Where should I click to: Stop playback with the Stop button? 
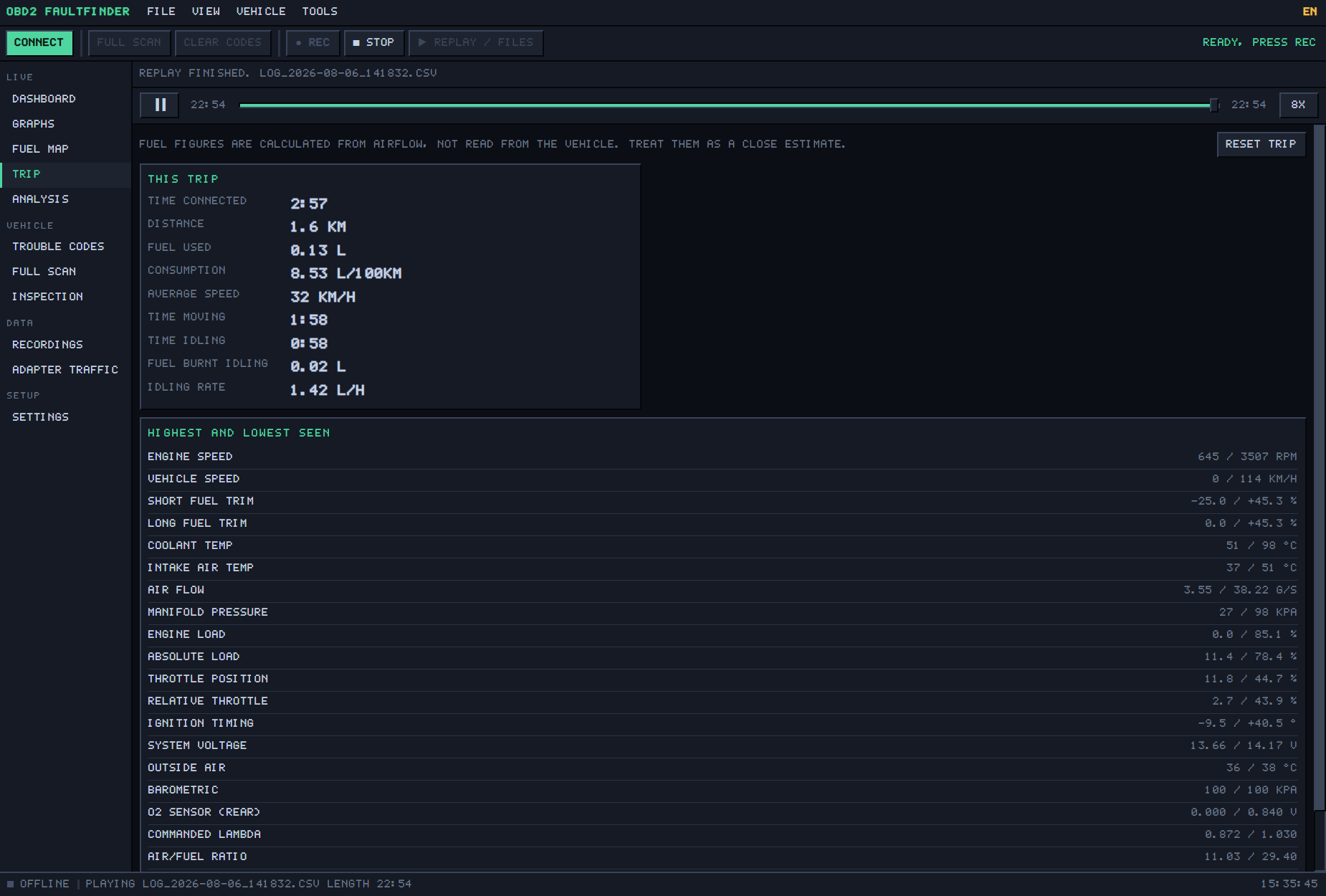[374, 42]
